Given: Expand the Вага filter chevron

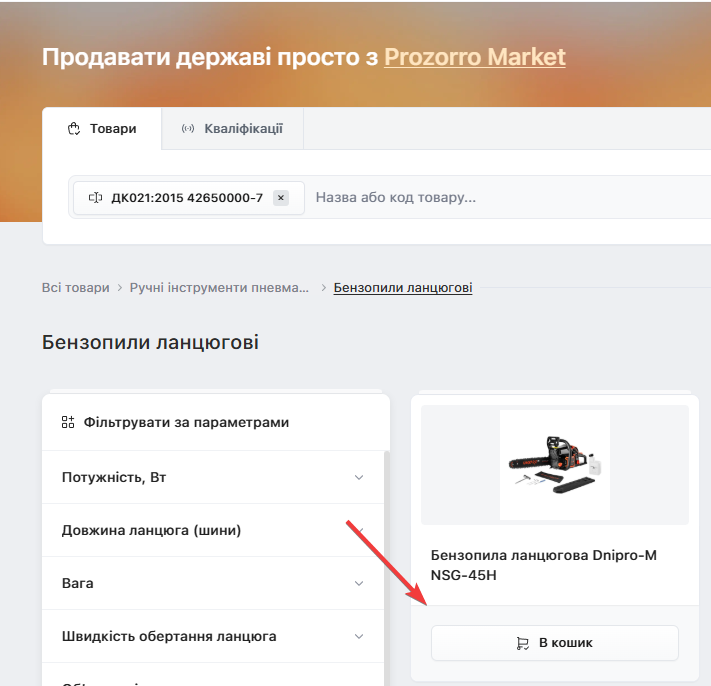Looking at the screenshot, I should point(359,583).
